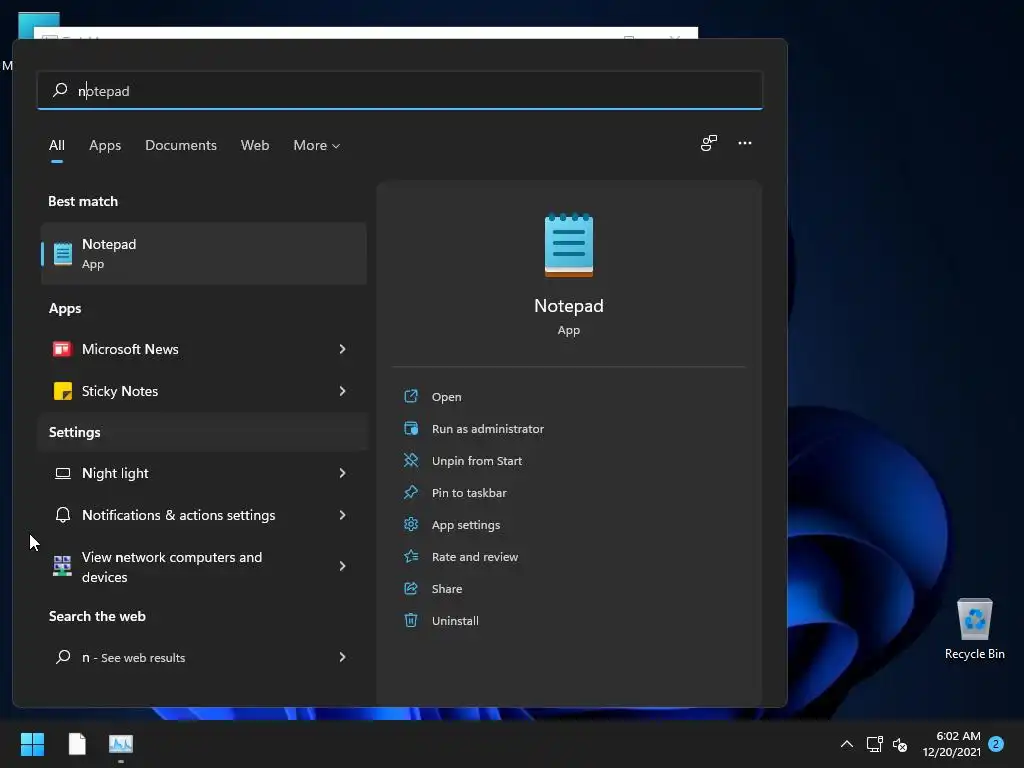Click the network status tray icon

tap(874, 744)
